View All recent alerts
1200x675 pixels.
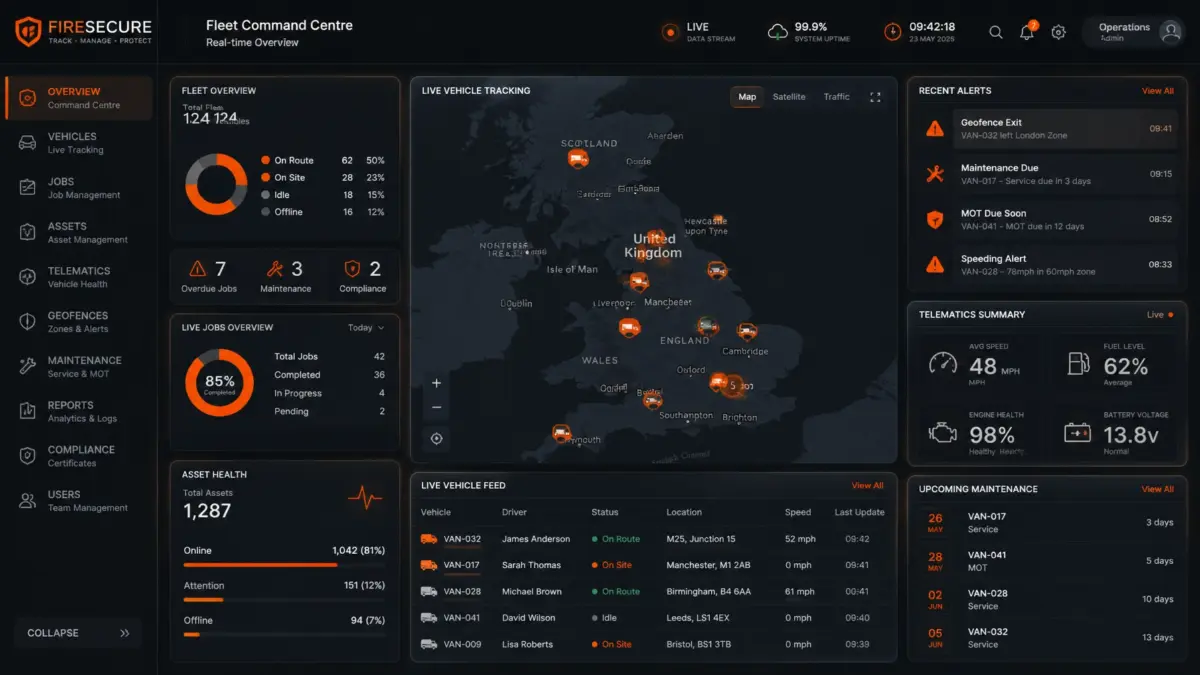[x=1158, y=91]
